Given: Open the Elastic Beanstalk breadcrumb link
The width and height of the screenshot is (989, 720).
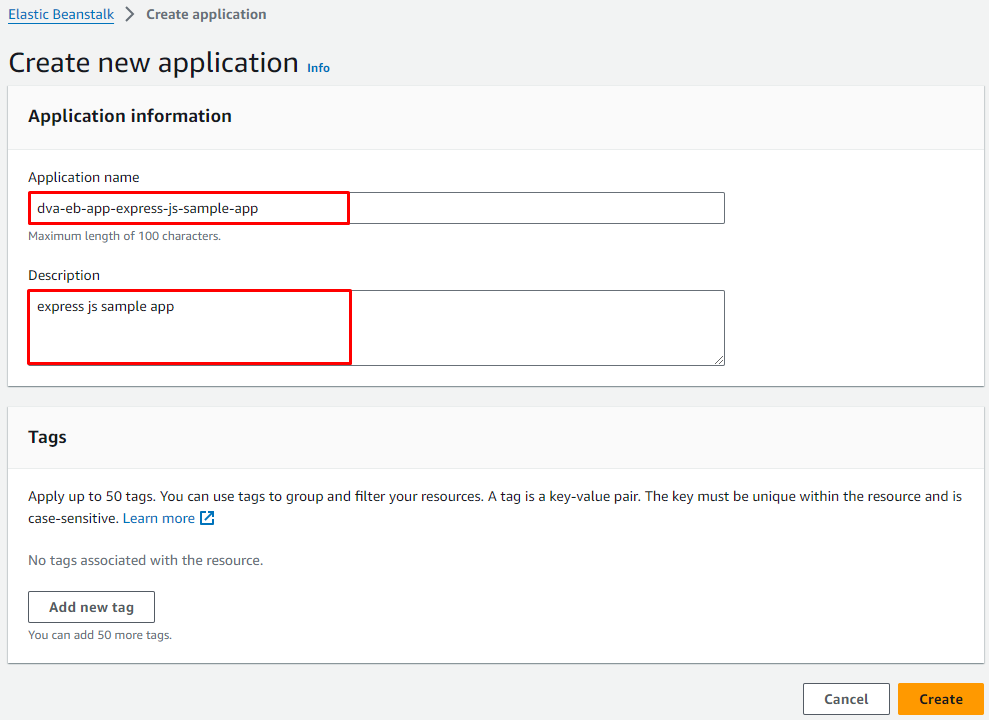Looking at the screenshot, I should pos(61,15).
